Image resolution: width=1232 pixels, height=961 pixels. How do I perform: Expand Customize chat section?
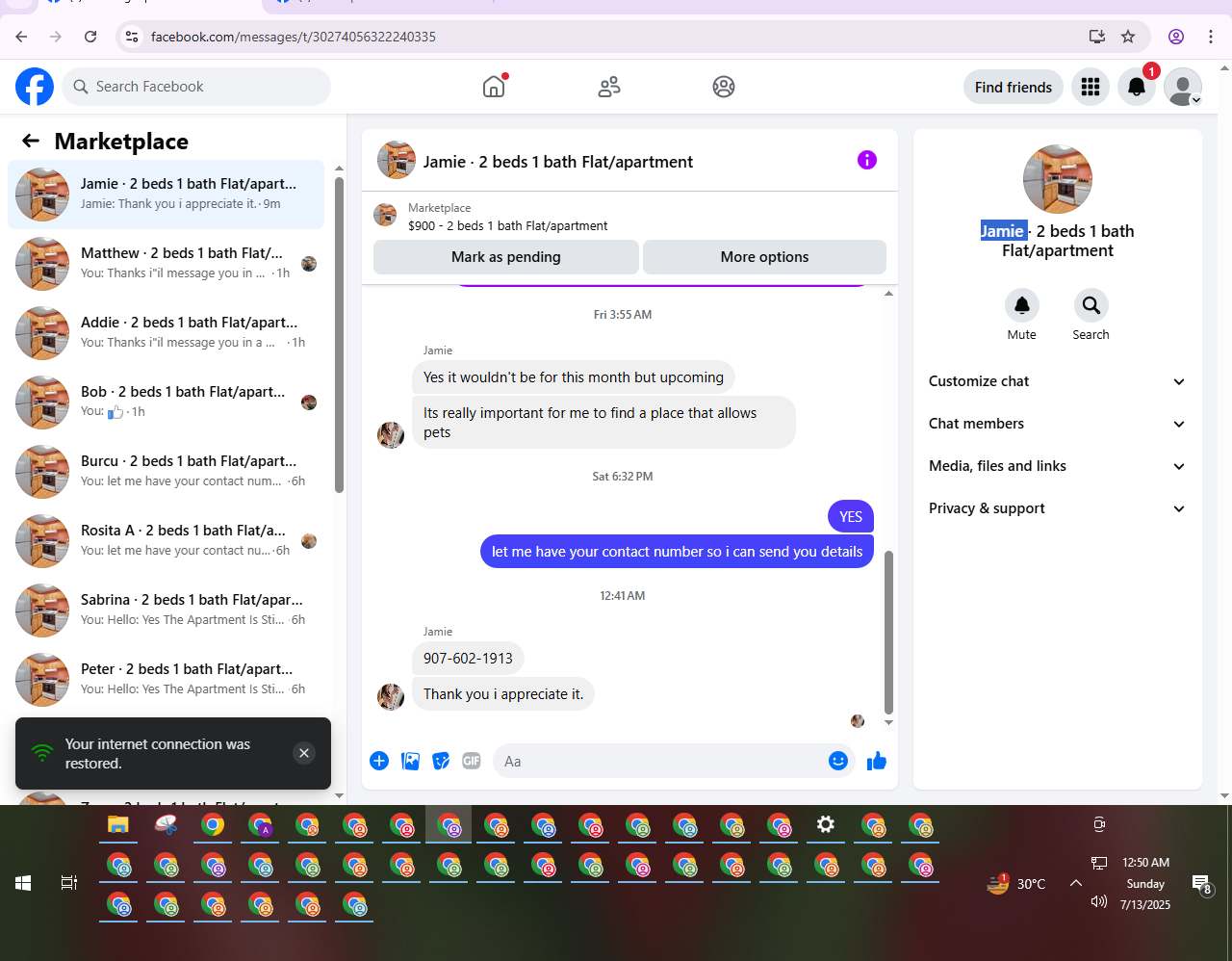(1057, 381)
